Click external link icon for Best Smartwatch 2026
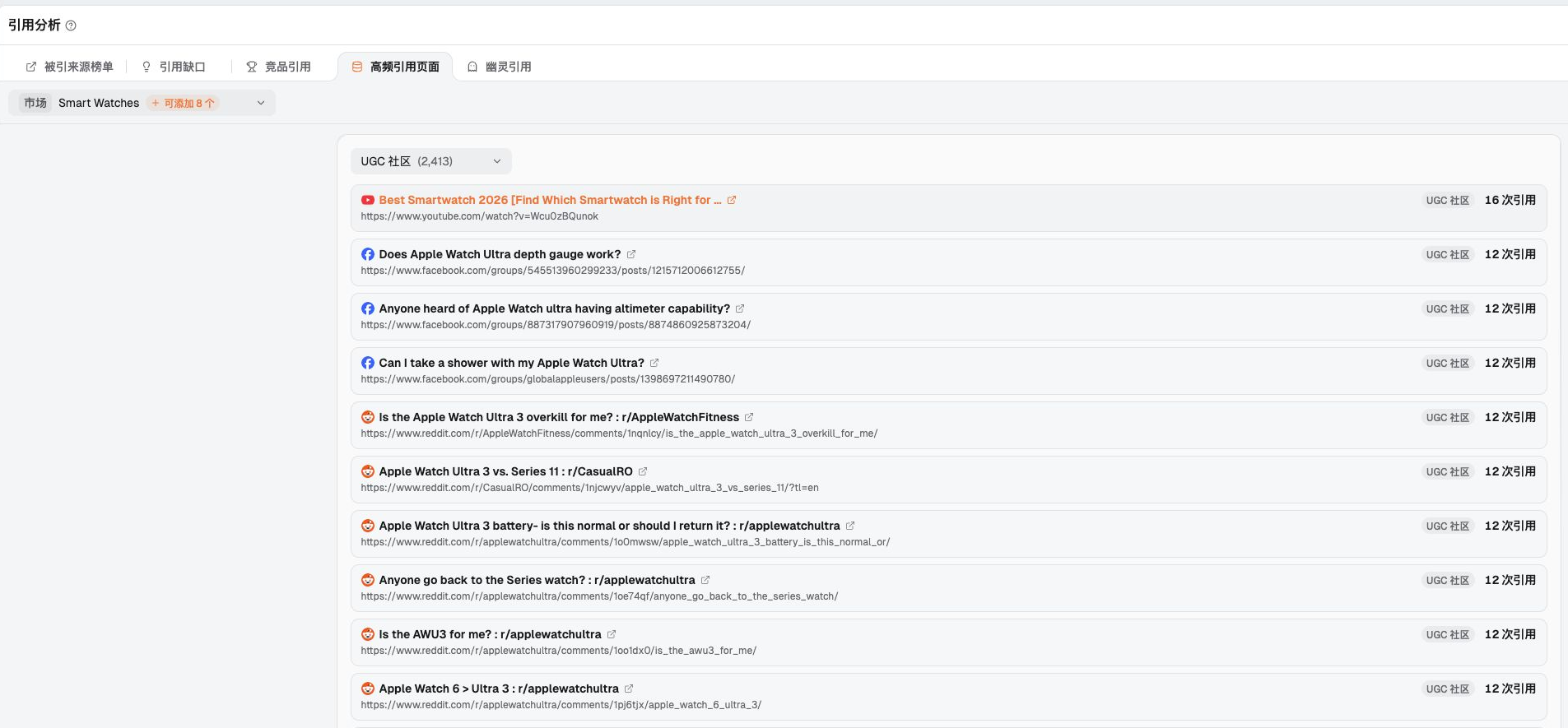Screen dimensions: 1568x728 732,200
